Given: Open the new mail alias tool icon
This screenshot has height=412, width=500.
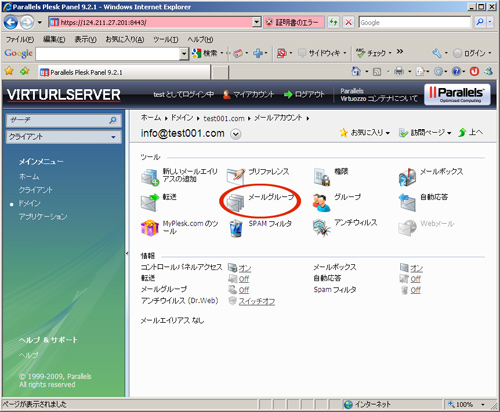Looking at the screenshot, I should click(150, 176).
